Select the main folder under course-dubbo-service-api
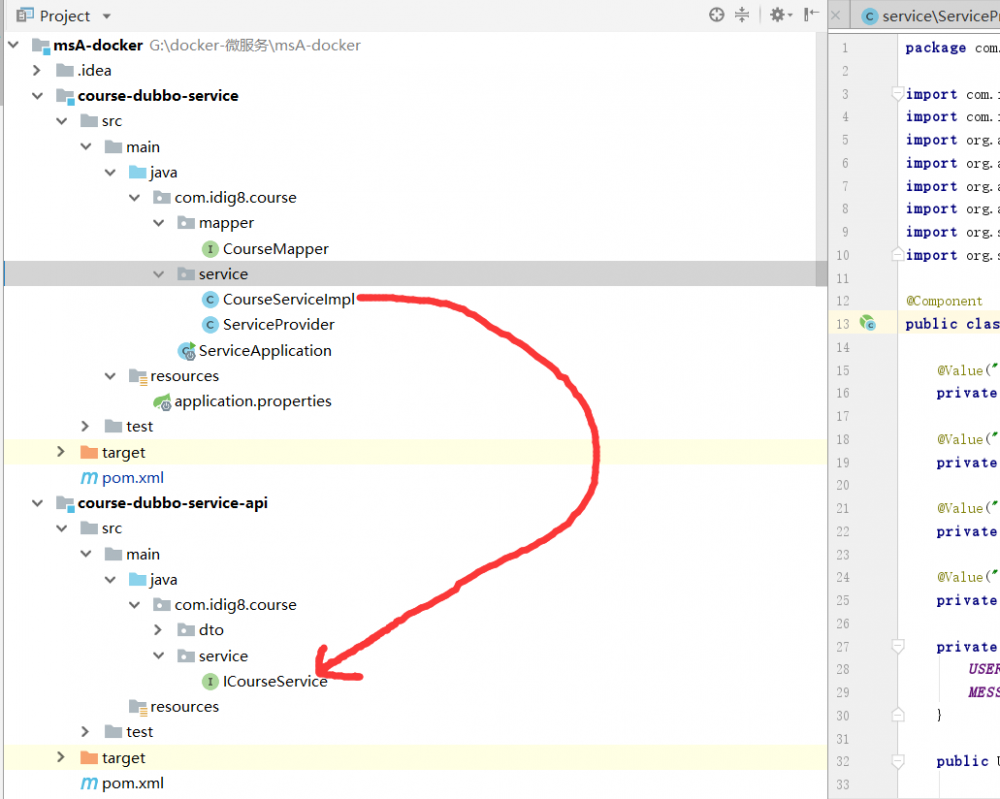 click(x=143, y=554)
